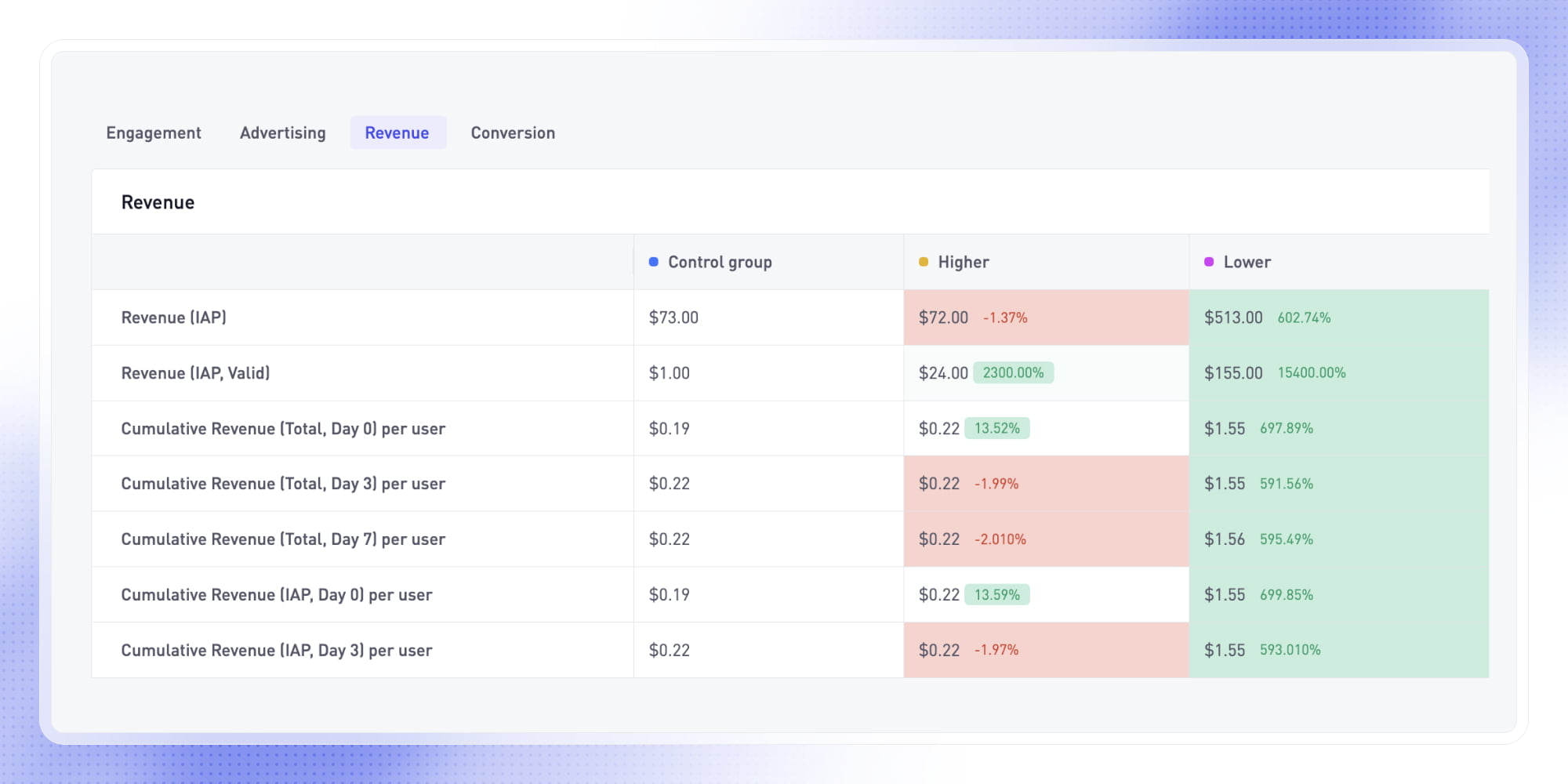The height and width of the screenshot is (784, 1568).
Task: Click the highlighted Revenue tab
Action: click(x=397, y=132)
